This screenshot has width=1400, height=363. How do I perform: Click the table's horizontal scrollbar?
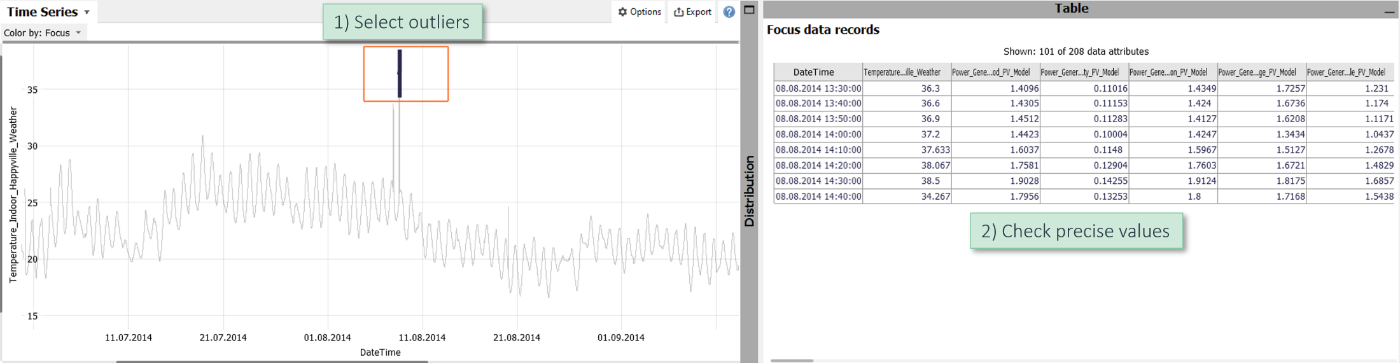click(x=791, y=360)
